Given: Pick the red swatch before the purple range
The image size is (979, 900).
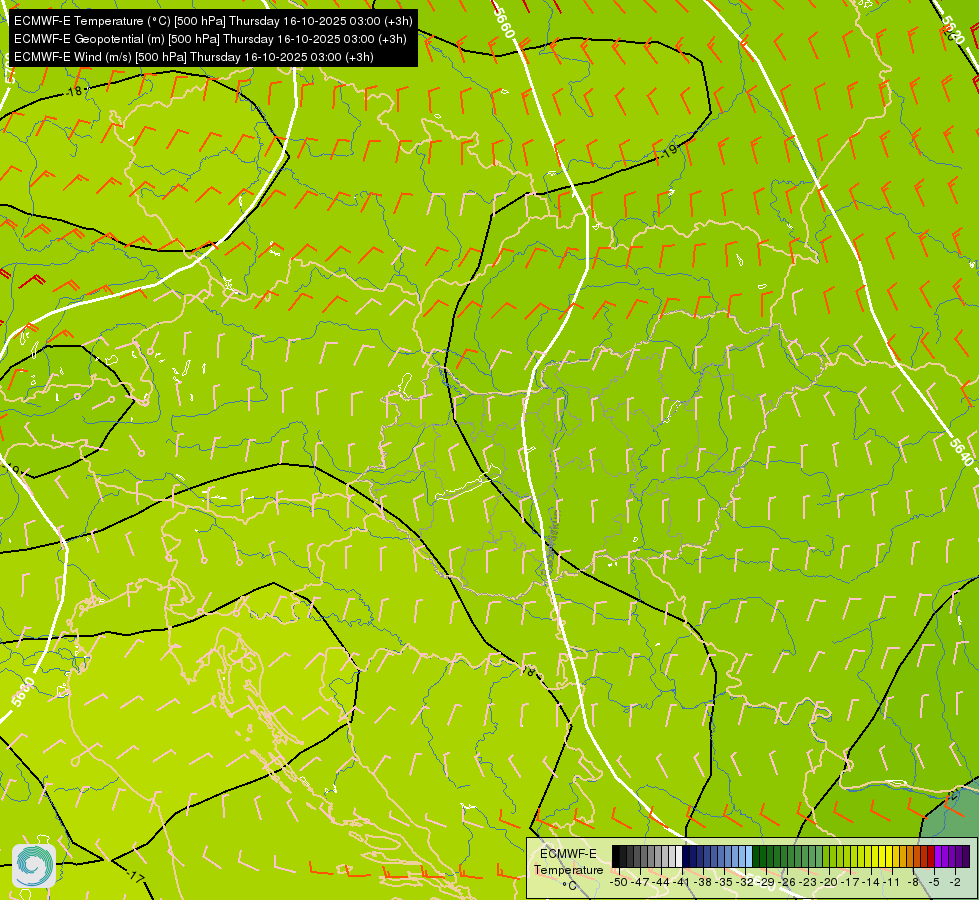Looking at the screenshot, I should tap(931, 856).
